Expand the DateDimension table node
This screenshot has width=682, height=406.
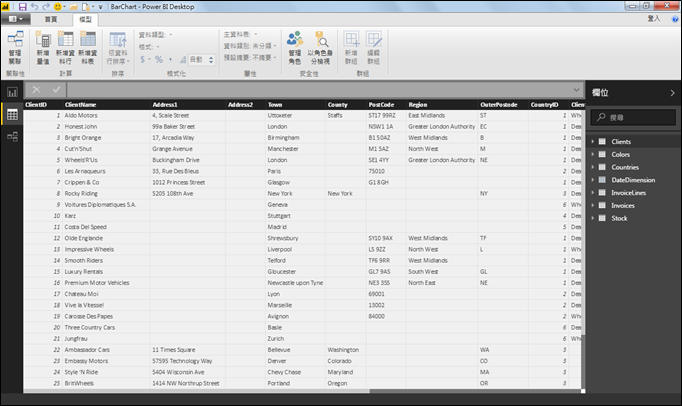tap(593, 179)
